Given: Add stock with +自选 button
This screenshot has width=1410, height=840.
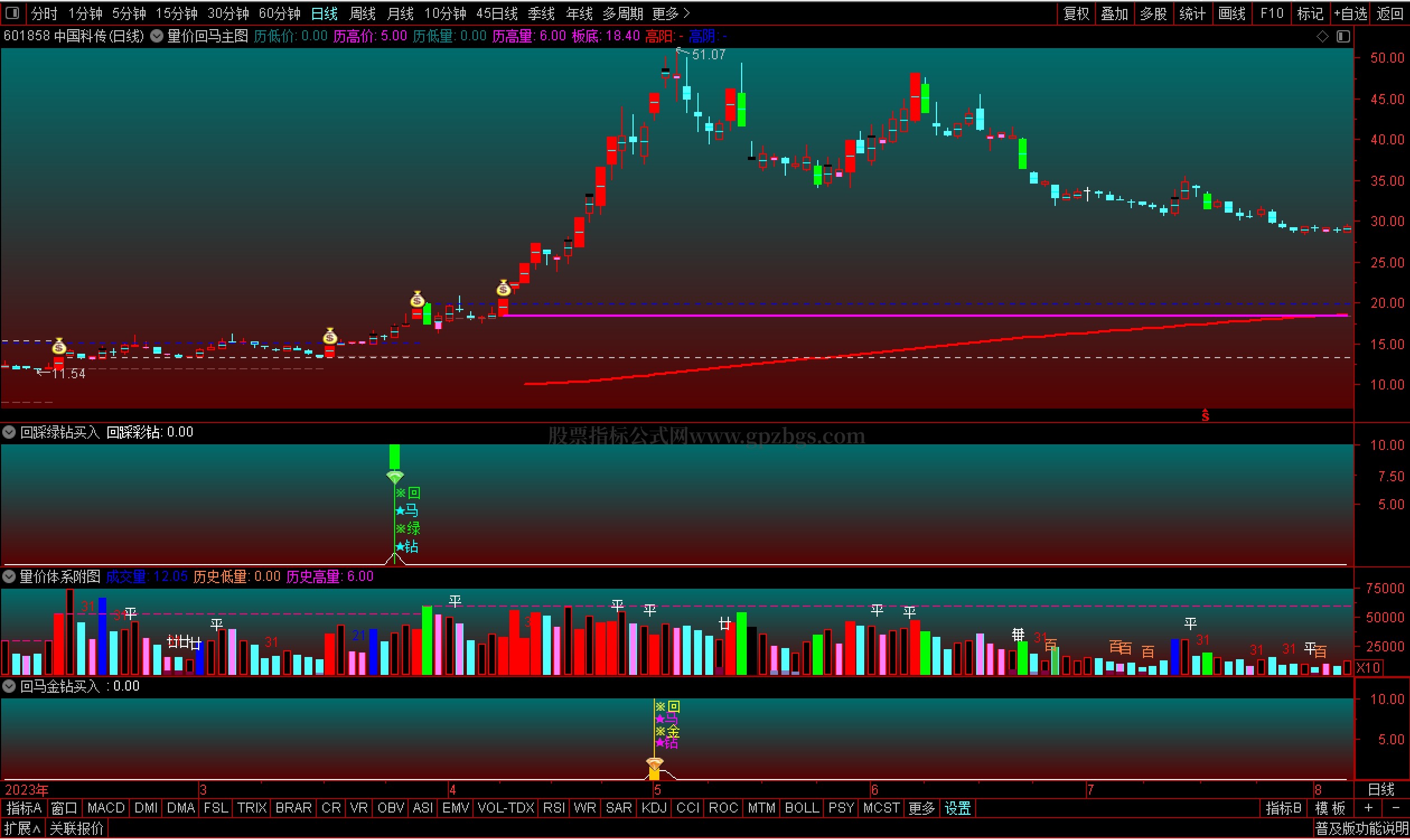Looking at the screenshot, I should click(1350, 13).
